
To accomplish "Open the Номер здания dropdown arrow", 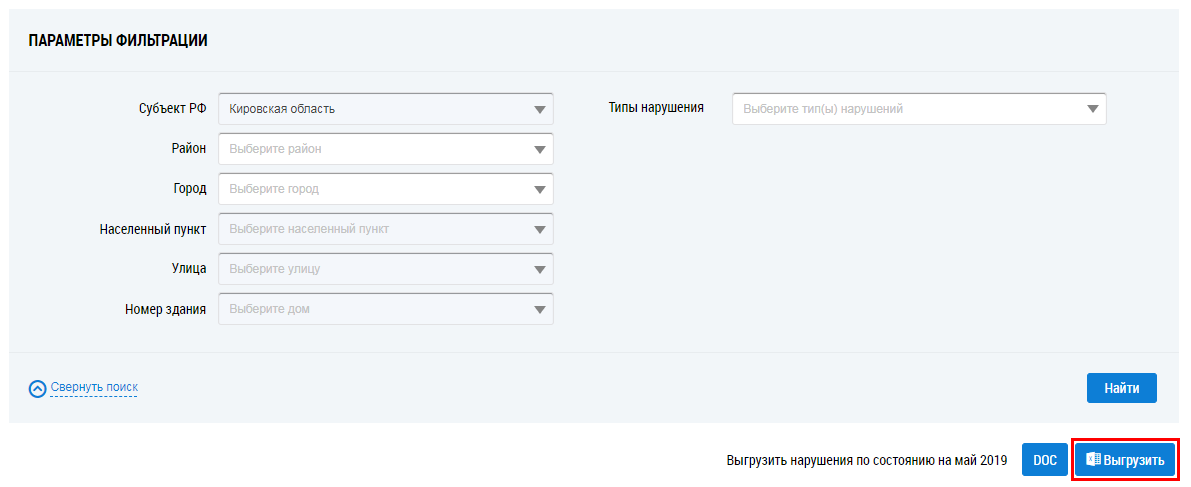I will [540, 309].
